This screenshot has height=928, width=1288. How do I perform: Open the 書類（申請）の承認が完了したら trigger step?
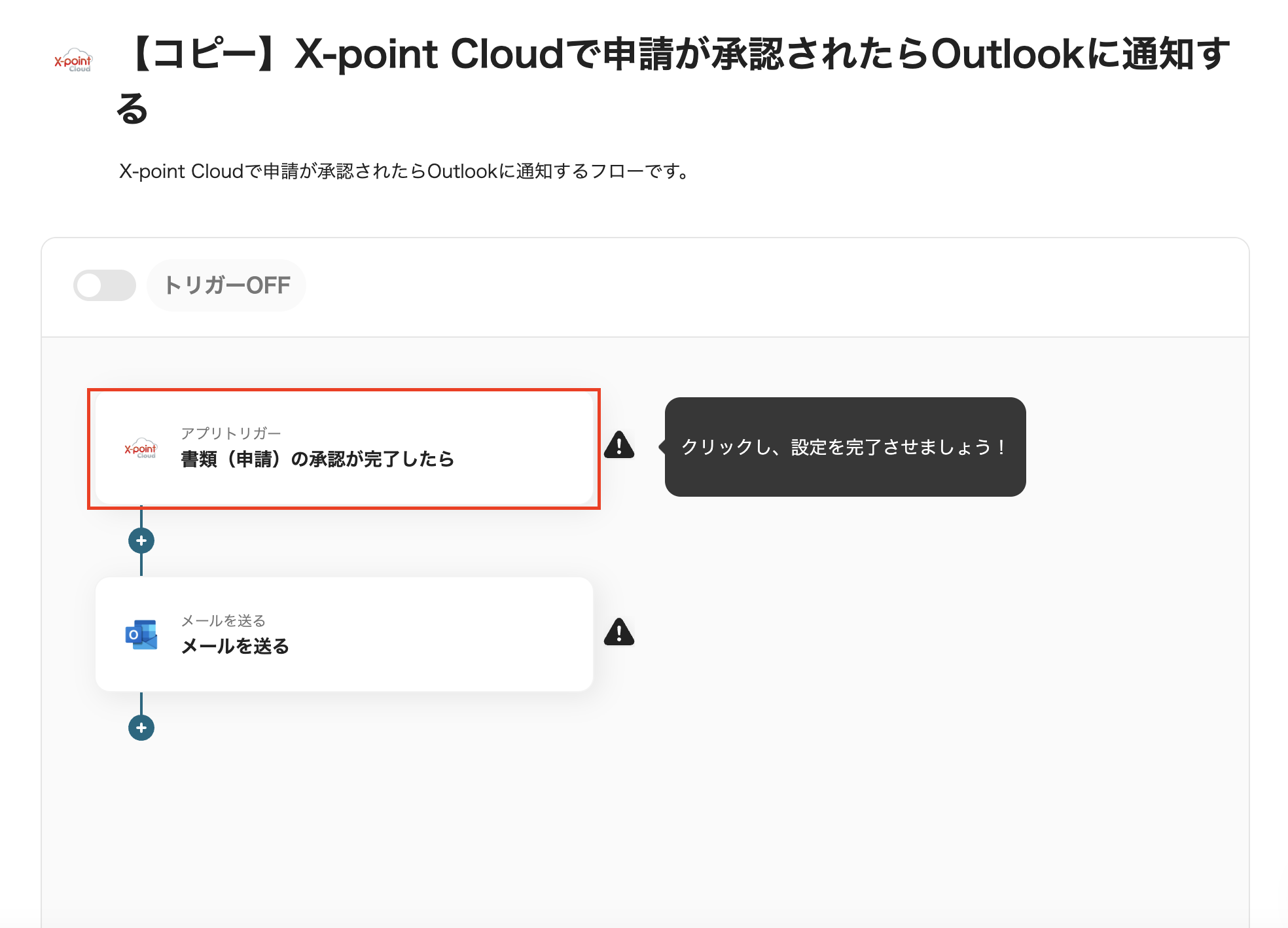point(317,459)
